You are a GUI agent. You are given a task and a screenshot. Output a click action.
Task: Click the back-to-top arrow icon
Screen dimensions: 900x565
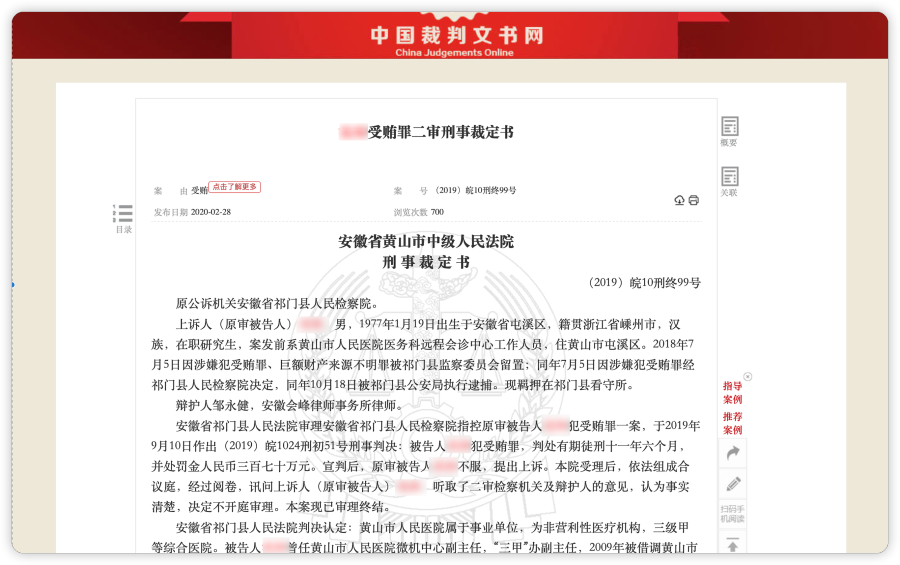coord(732,545)
